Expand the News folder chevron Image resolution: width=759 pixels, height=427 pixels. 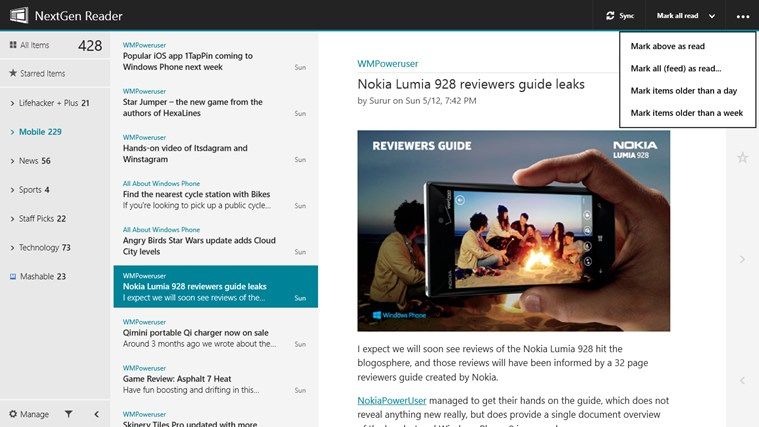tap(12, 161)
